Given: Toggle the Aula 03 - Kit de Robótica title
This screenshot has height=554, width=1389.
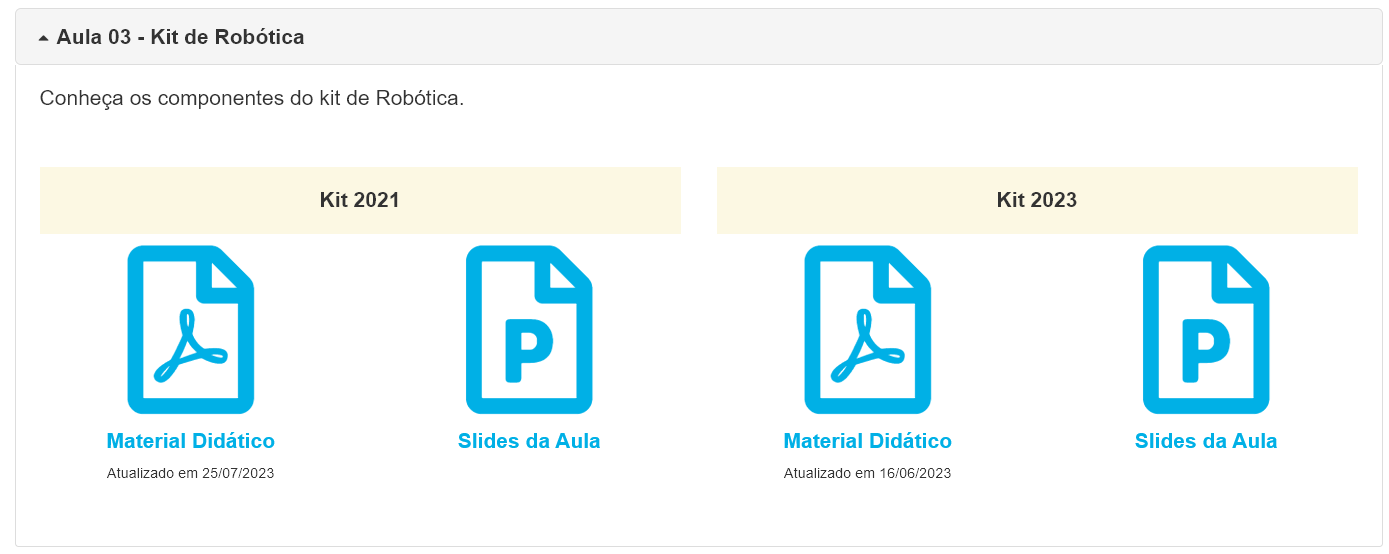Looking at the screenshot, I should click(180, 37).
